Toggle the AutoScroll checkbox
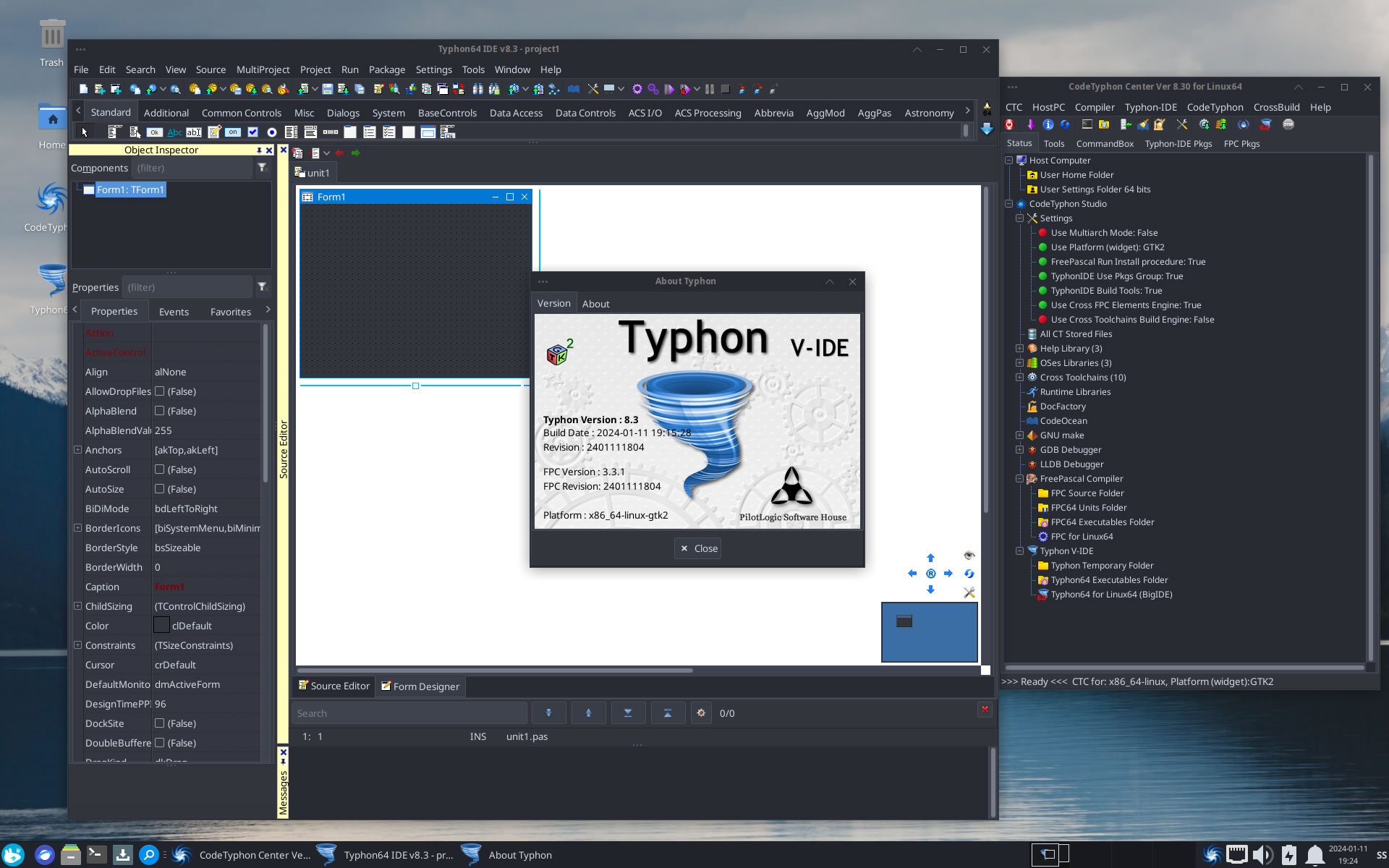This screenshot has height=868, width=1389. [159, 469]
